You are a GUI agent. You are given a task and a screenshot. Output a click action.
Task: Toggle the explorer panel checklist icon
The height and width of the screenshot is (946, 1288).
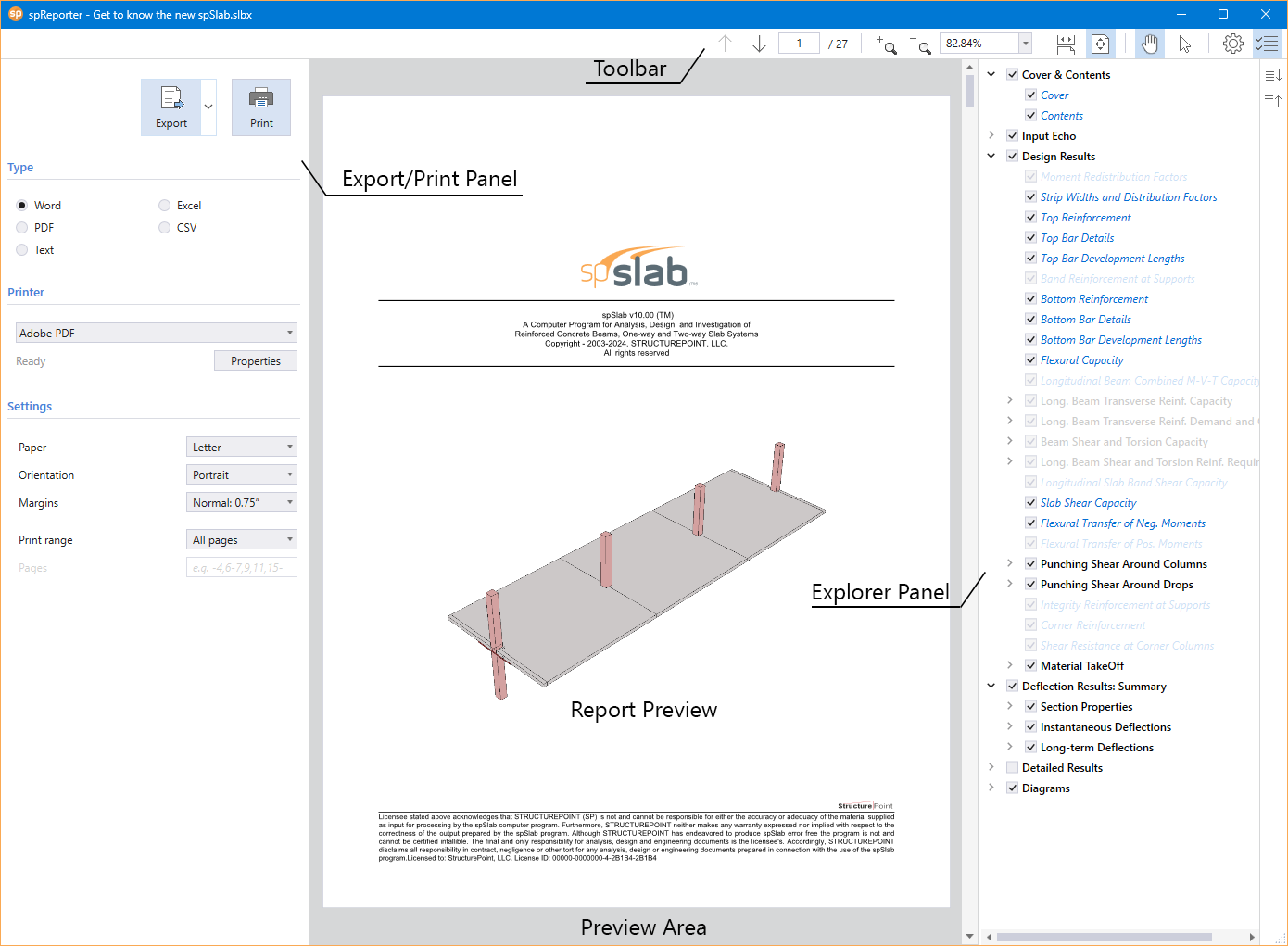click(1267, 44)
